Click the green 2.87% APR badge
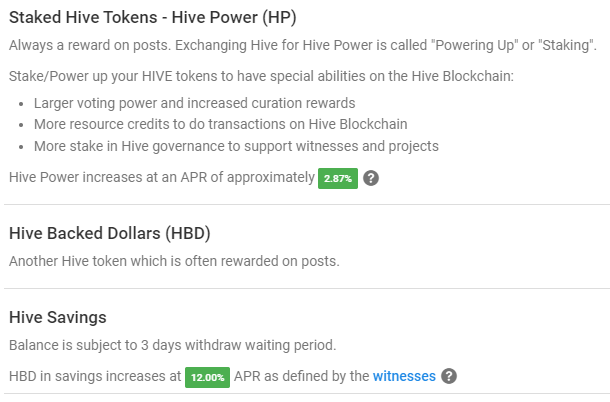This screenshot has height=402, width=610. pos(338,179)
